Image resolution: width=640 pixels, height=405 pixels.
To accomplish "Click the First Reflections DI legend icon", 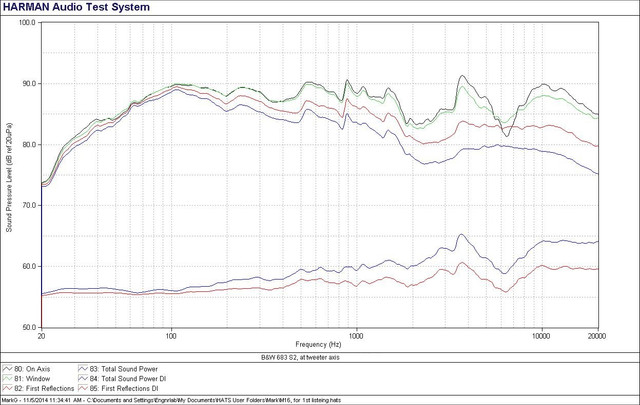I will pos(83,388).
